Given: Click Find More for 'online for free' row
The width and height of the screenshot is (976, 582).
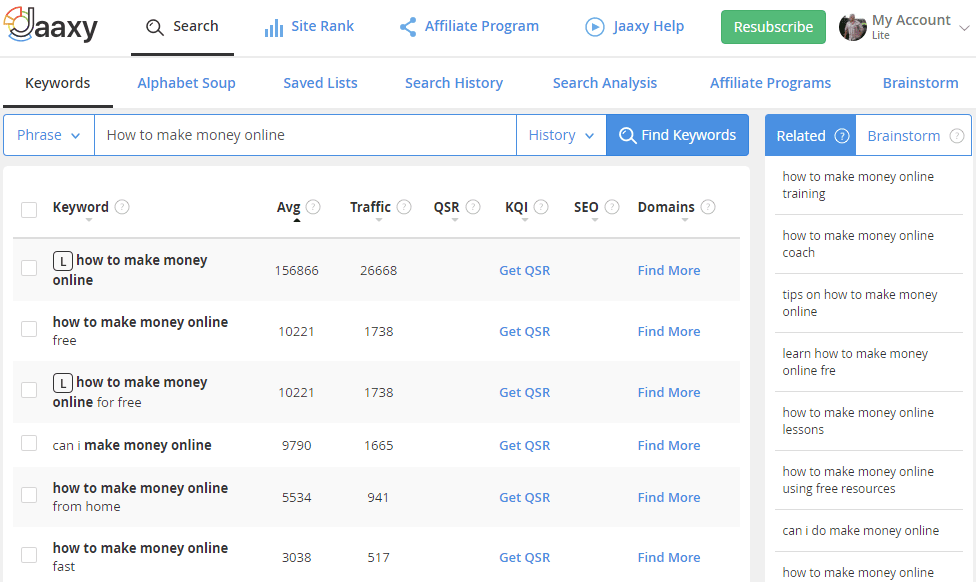Looking at the screenshot, I should click(x=669, y=393).
